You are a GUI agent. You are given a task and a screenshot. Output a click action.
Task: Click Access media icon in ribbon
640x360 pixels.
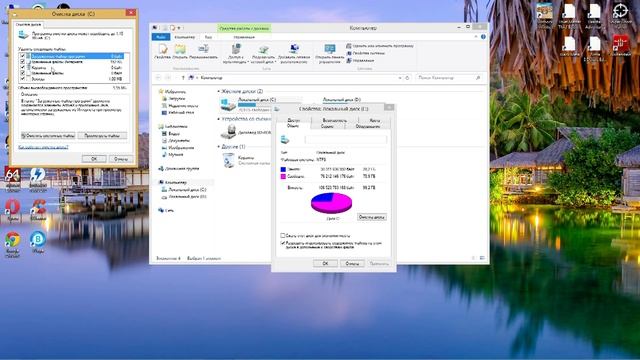click(236, 49)
